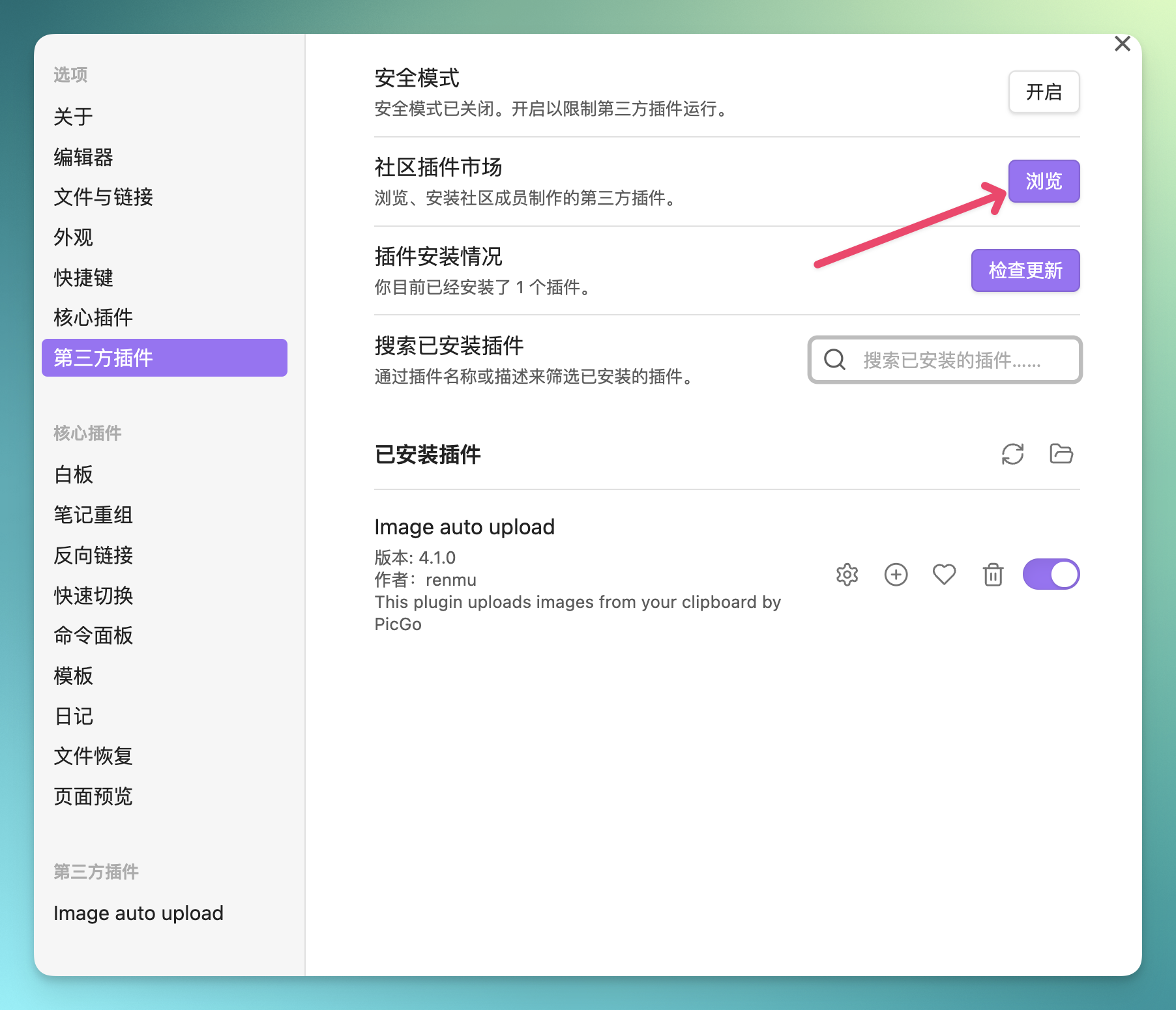The width and height of the screenshot is (1176, 1010).
Task: Disable the Image auto upload plugin toggle
Action: click(1051, 575)
